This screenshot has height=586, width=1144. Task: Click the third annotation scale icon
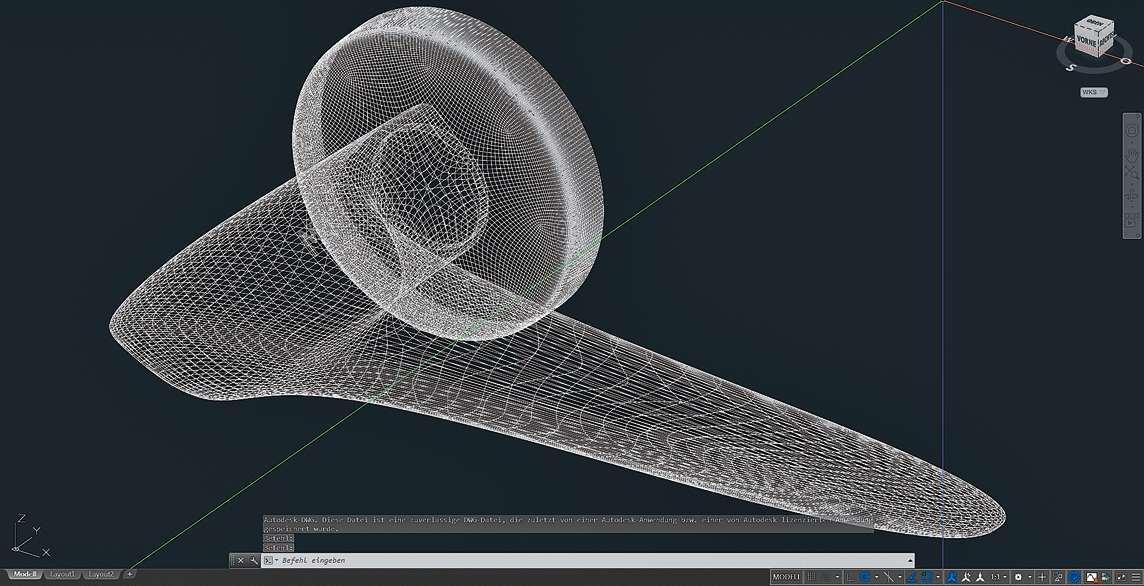[980, 577]
